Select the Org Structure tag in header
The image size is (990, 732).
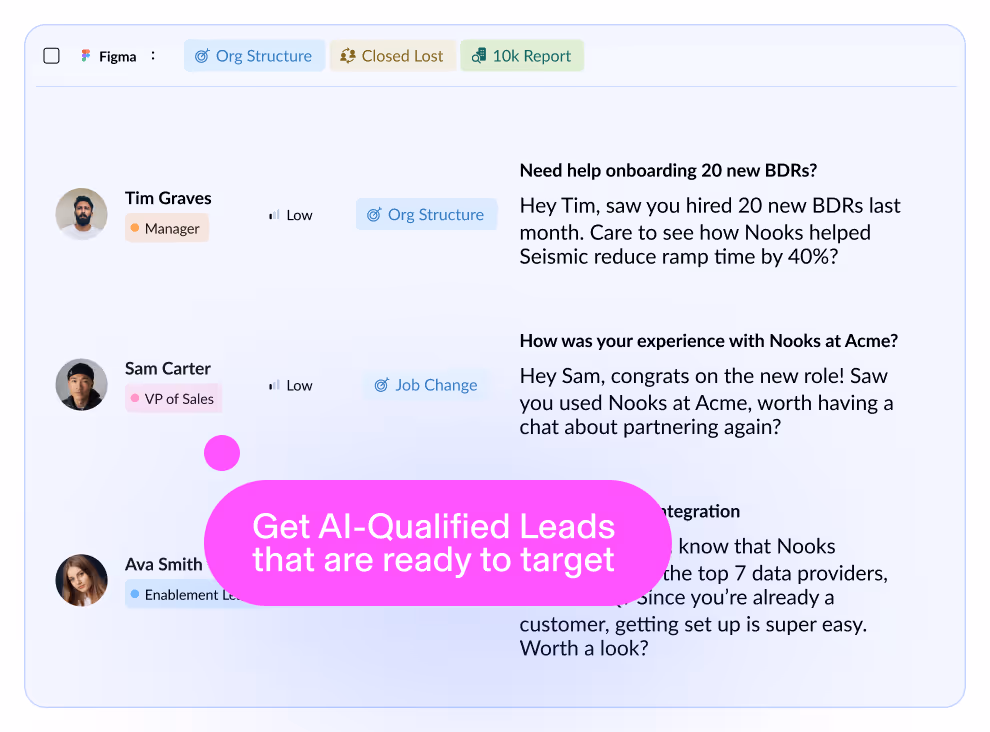254,56
